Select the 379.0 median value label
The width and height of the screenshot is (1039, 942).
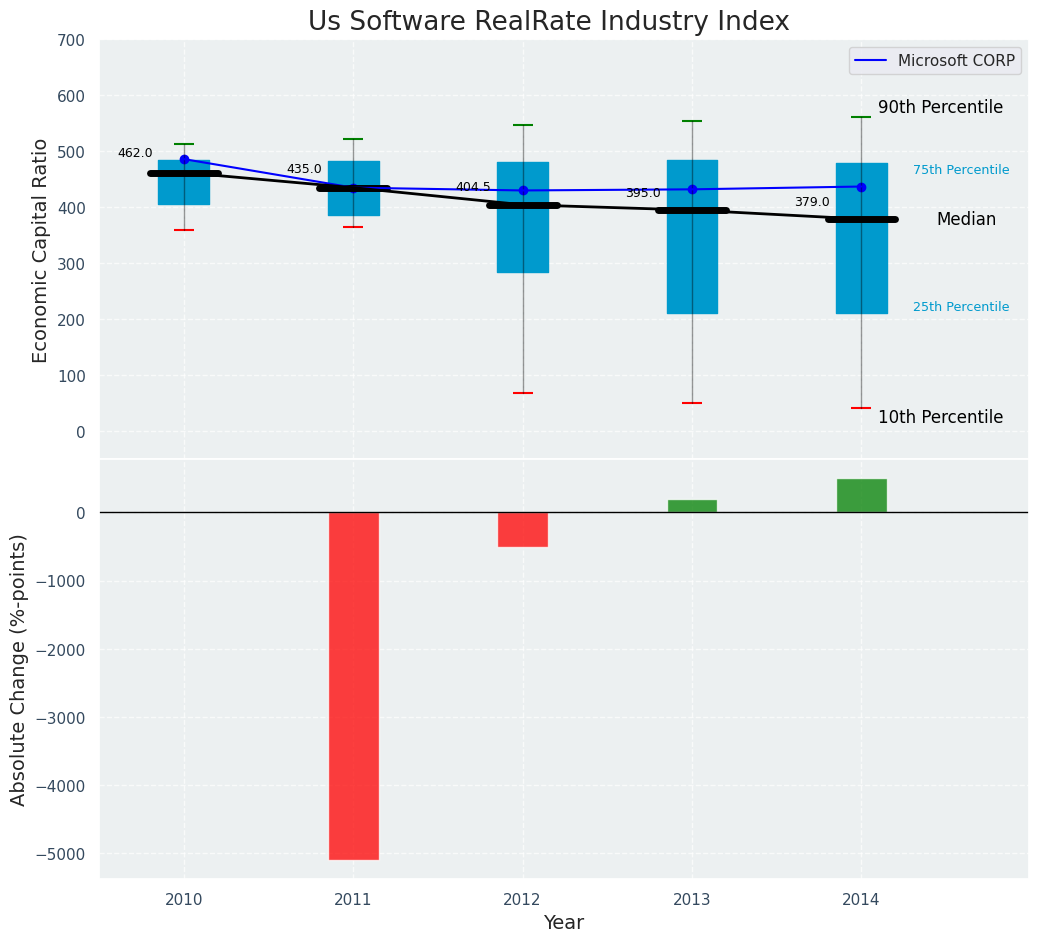click(812, 202)
